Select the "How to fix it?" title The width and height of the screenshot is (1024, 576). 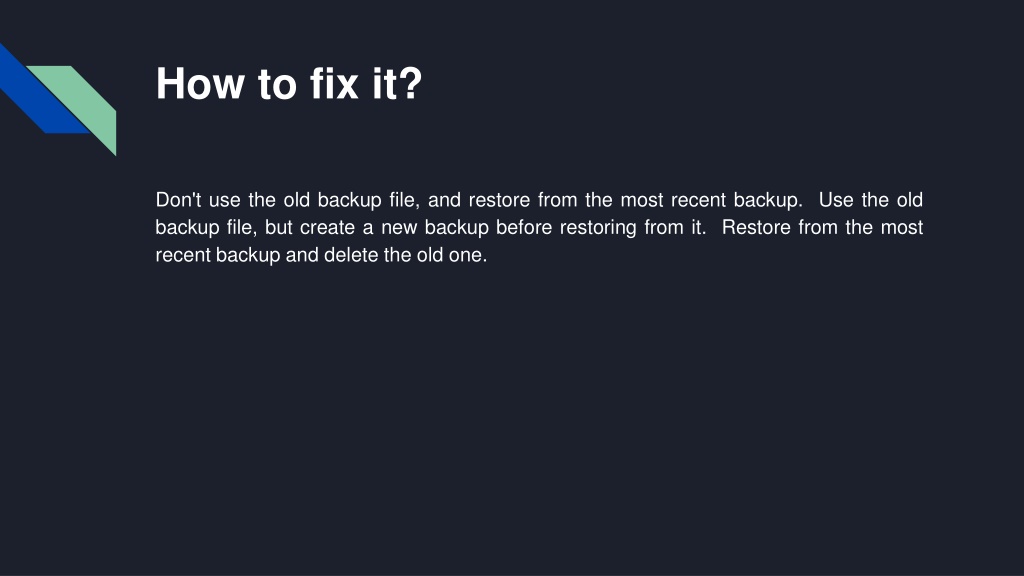pos(289,84)
